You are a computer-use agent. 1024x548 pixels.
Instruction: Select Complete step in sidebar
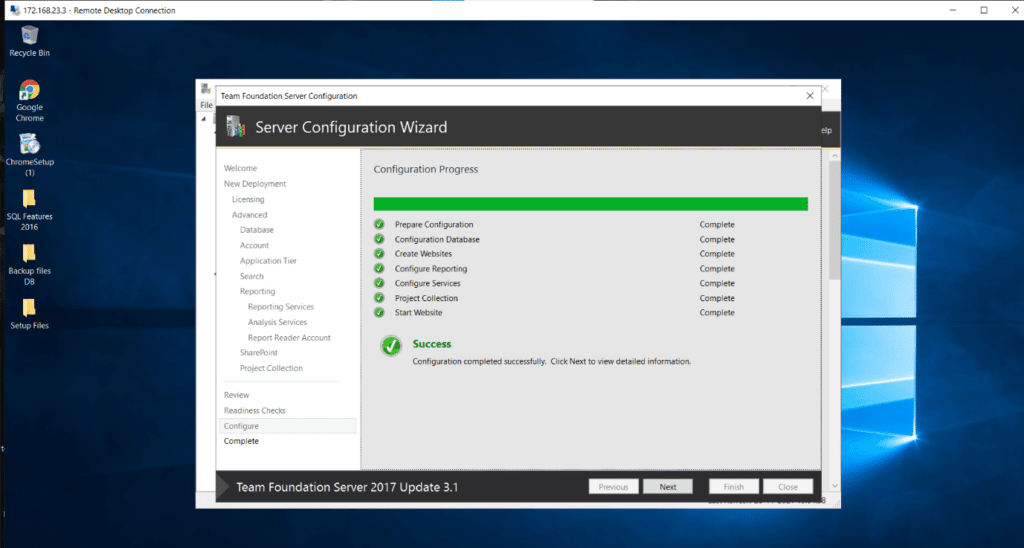(241, 441)
